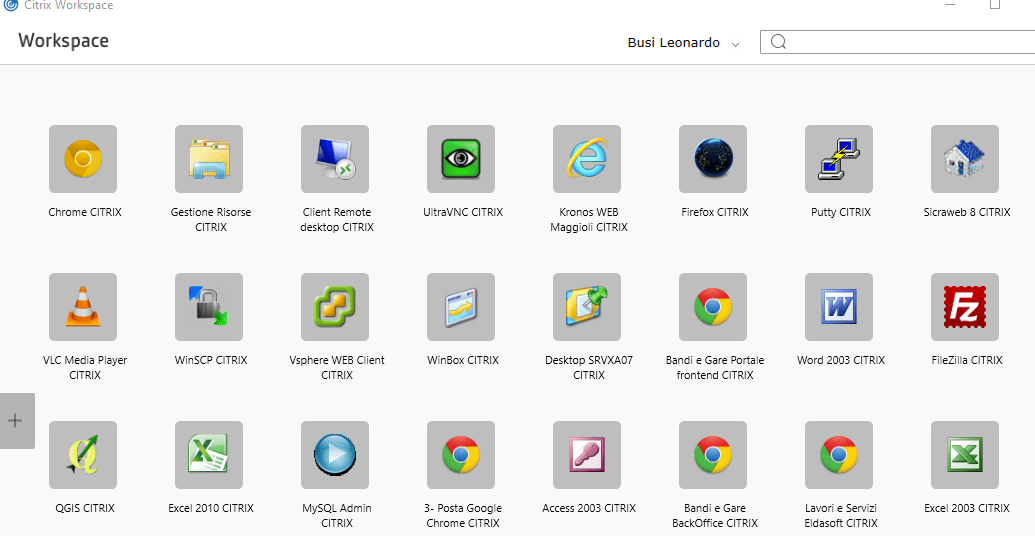This screenshot has height=536, width=1035.
Task: Start the MySQL Admin CITRIX icon
Action: [335, 455]
